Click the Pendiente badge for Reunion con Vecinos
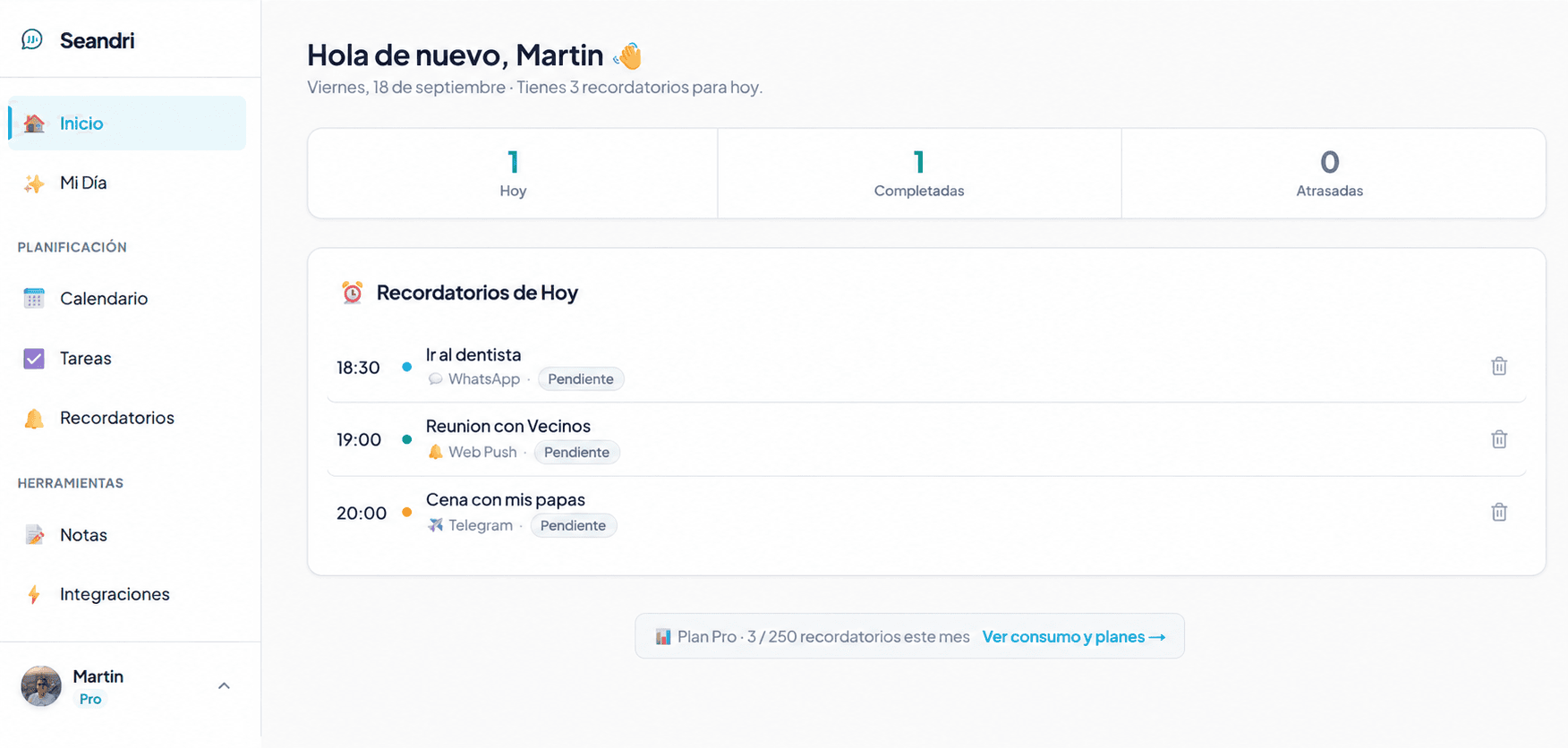Screen dimensions: 1568x748 (577, 453)
